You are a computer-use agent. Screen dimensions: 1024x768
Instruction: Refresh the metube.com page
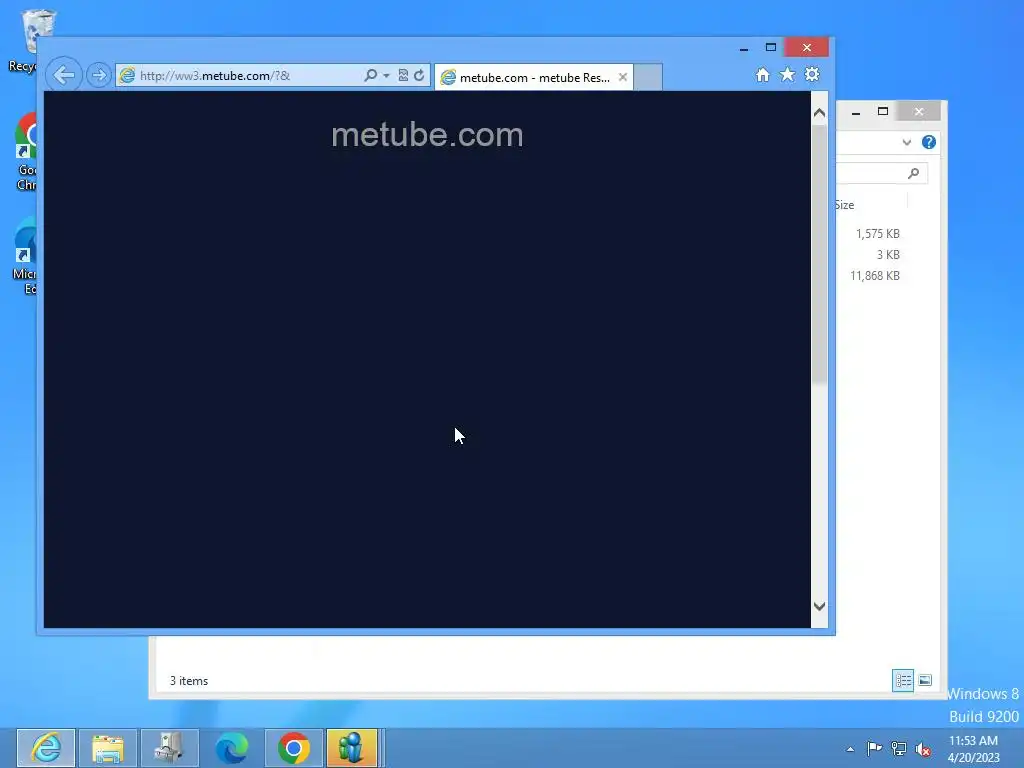(419, 75)
